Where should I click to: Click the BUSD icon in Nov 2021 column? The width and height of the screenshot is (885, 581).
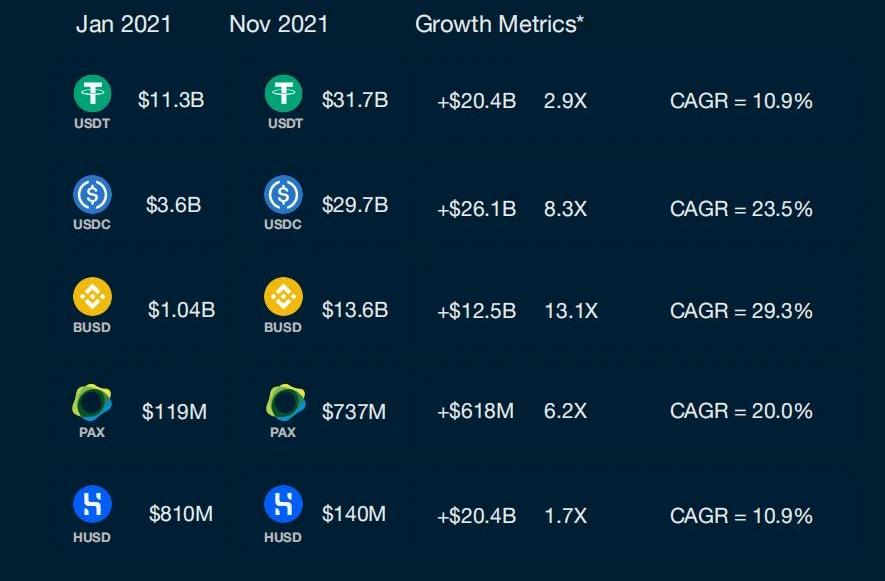283,297
